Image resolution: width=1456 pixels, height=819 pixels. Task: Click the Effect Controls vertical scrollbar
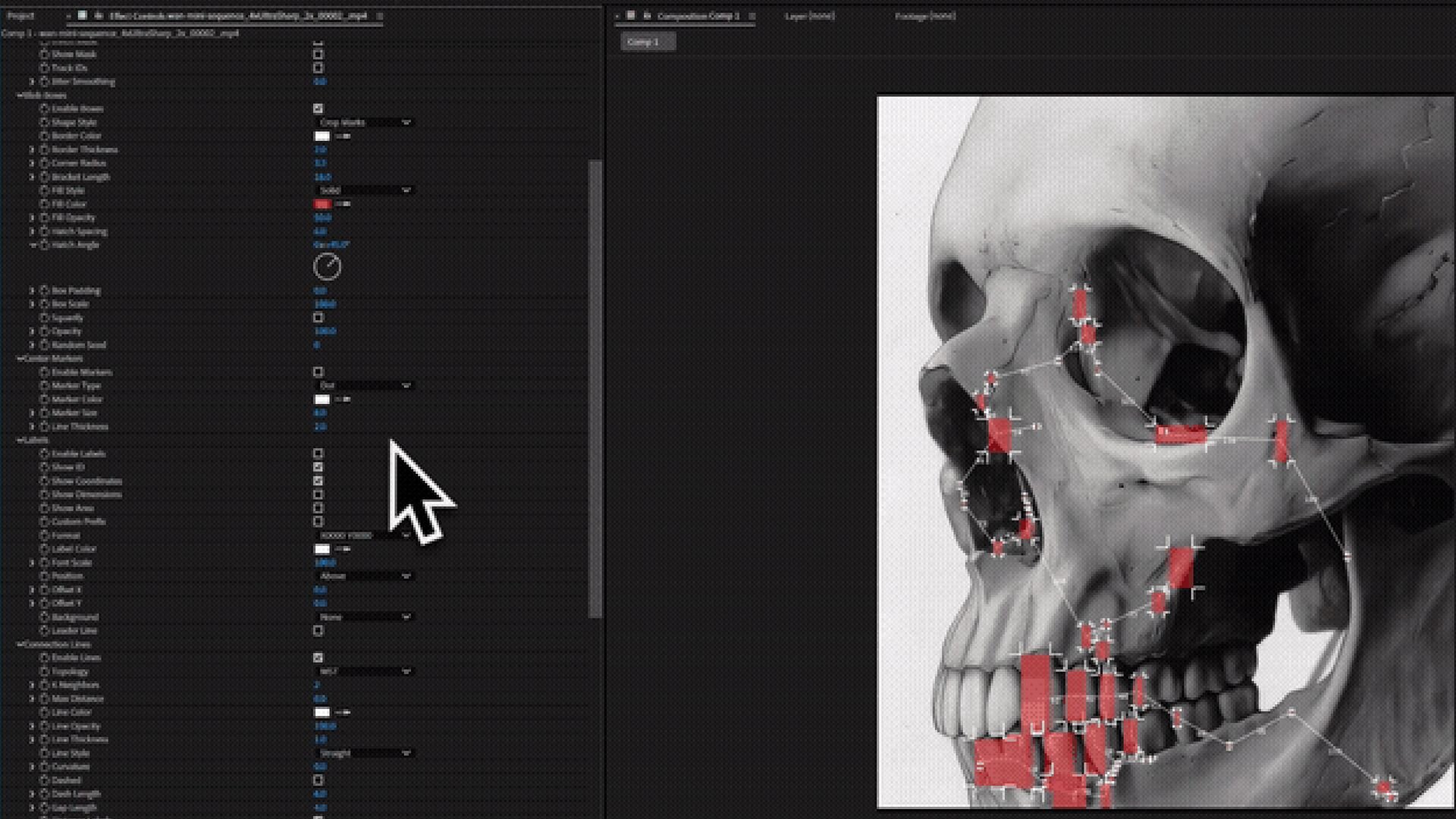click(596, 388)
